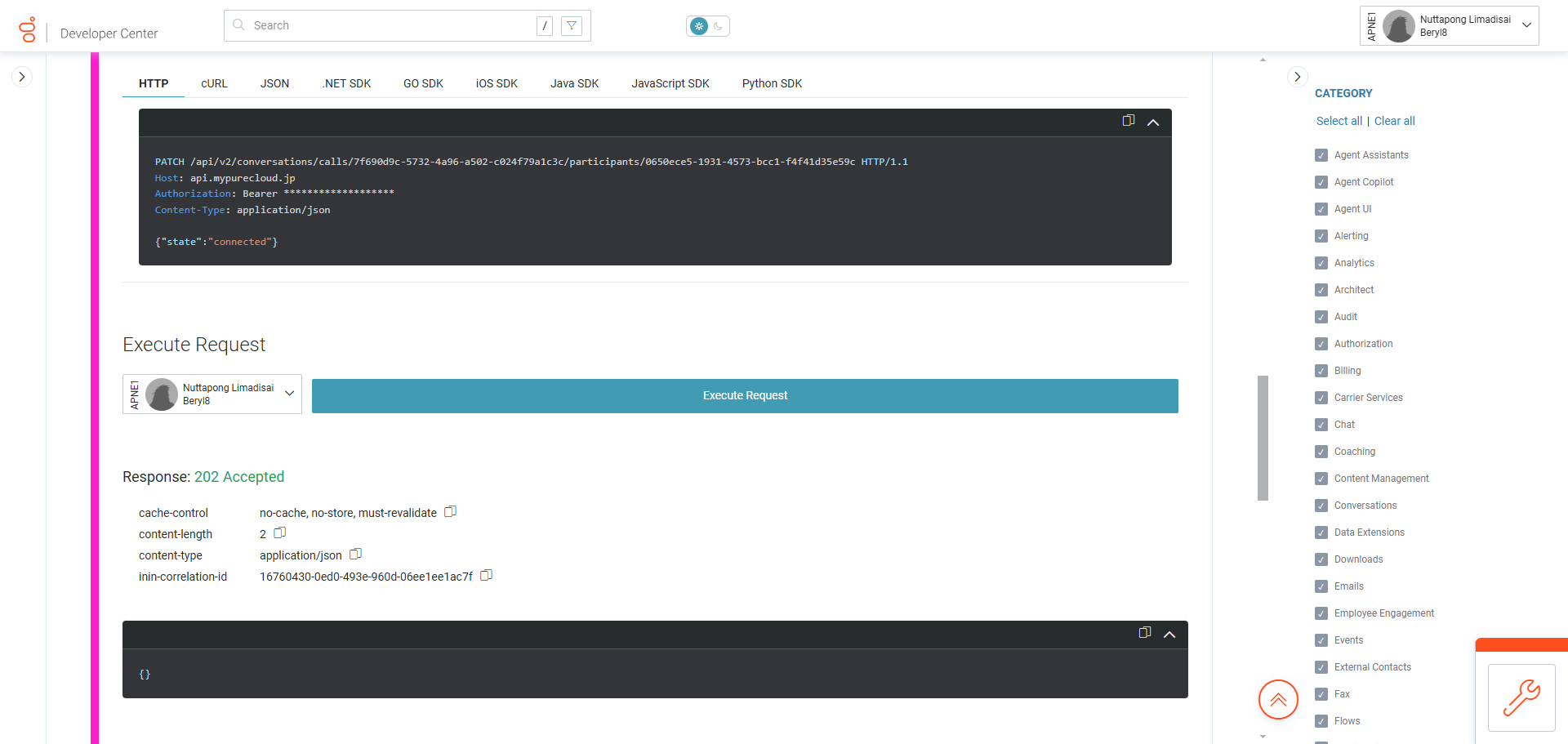The height and width of the screenshot is (744, 1568).
Task: Click the scroll-to-top arrow button
Action: (x=1278, y=699)
